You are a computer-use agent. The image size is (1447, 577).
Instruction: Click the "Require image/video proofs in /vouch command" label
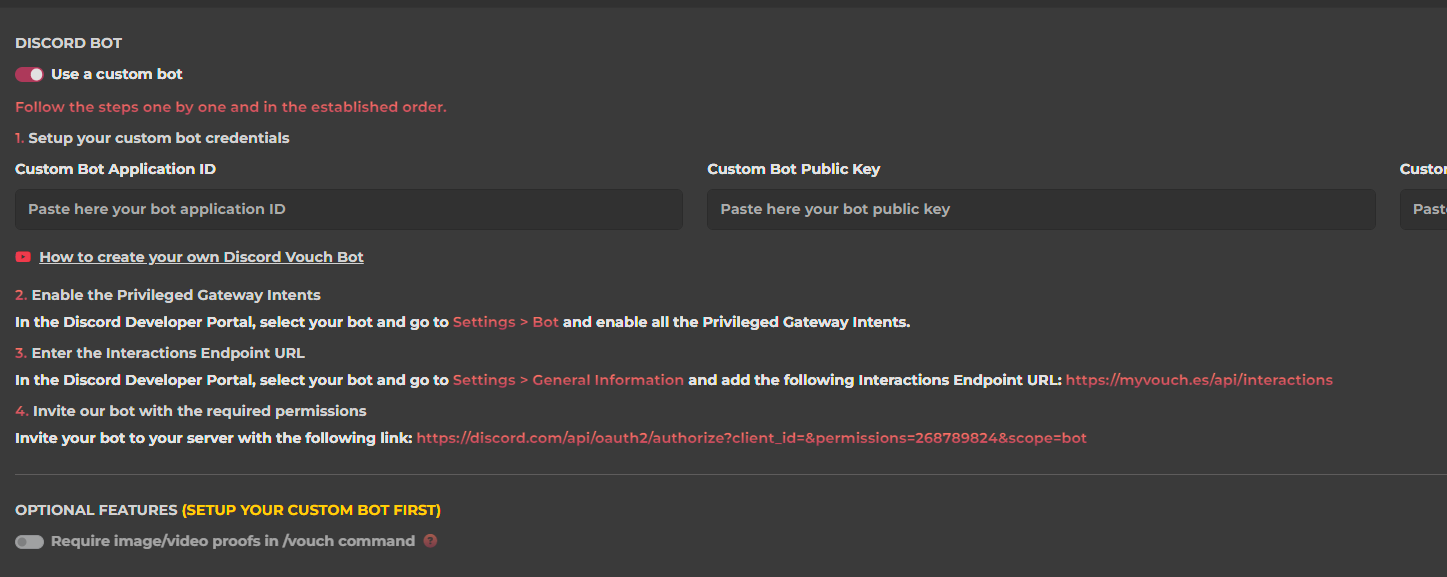[x=232, y=541]
